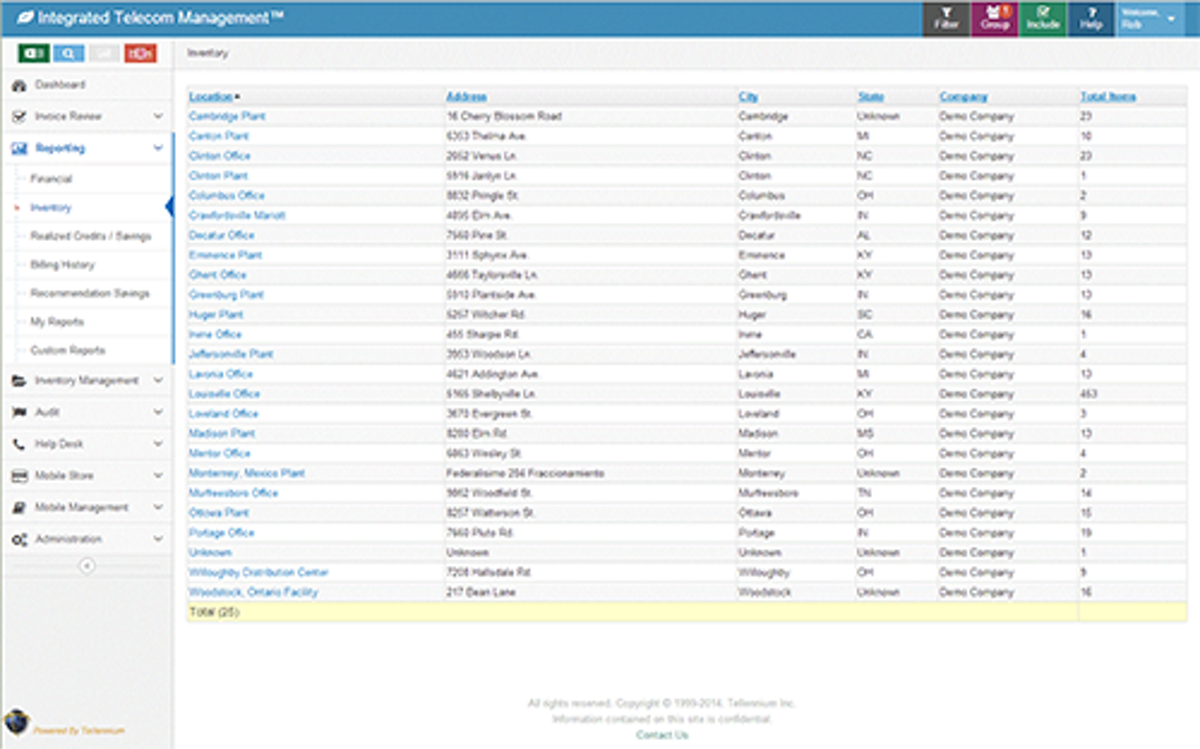
Task: Sort by Location column header
Action: [x=211, y=97]
